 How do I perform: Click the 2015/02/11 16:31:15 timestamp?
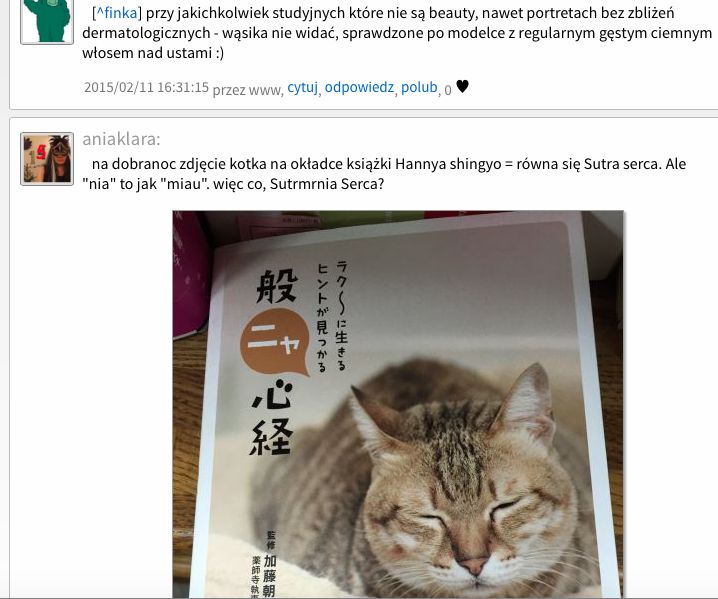click(x=147, y=87)
